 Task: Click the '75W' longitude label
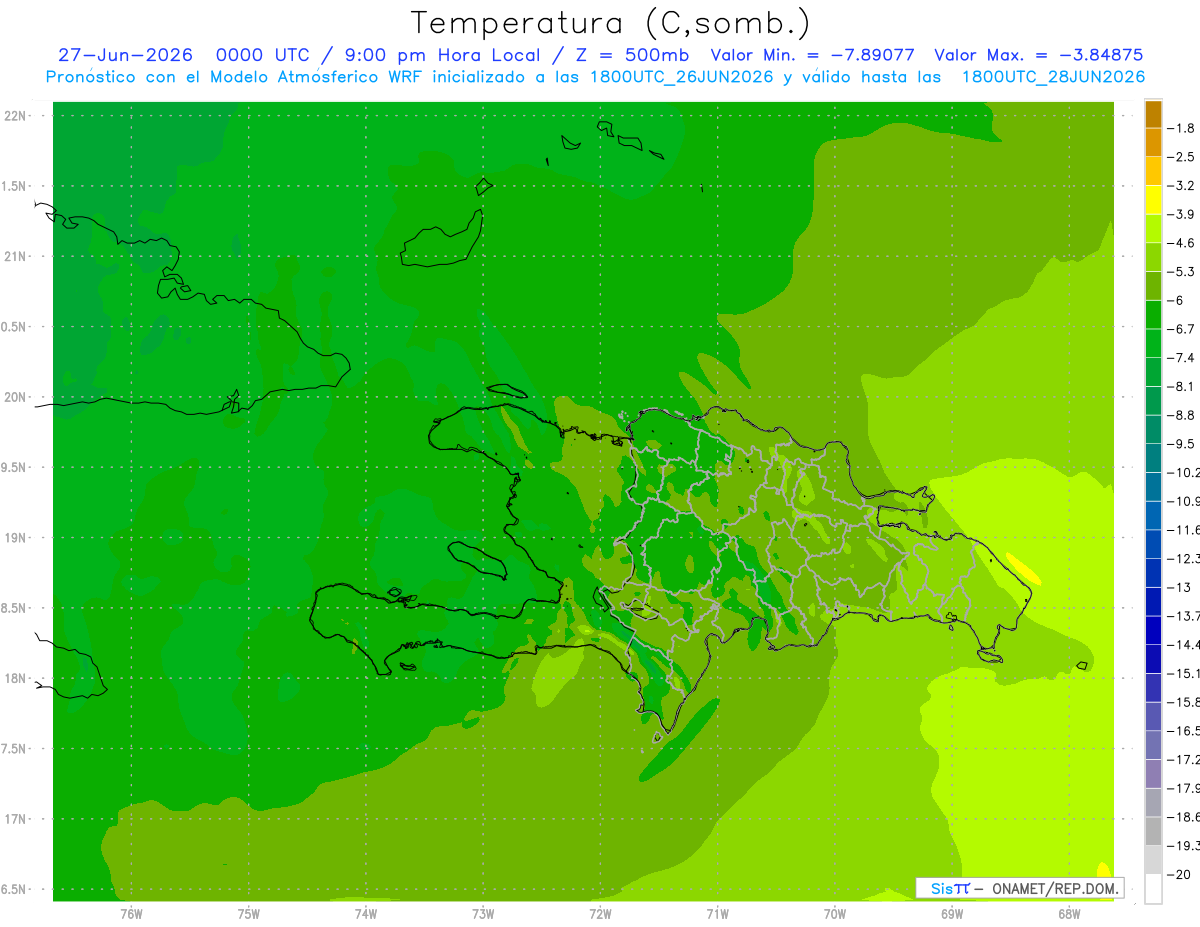tap(248, 913)
